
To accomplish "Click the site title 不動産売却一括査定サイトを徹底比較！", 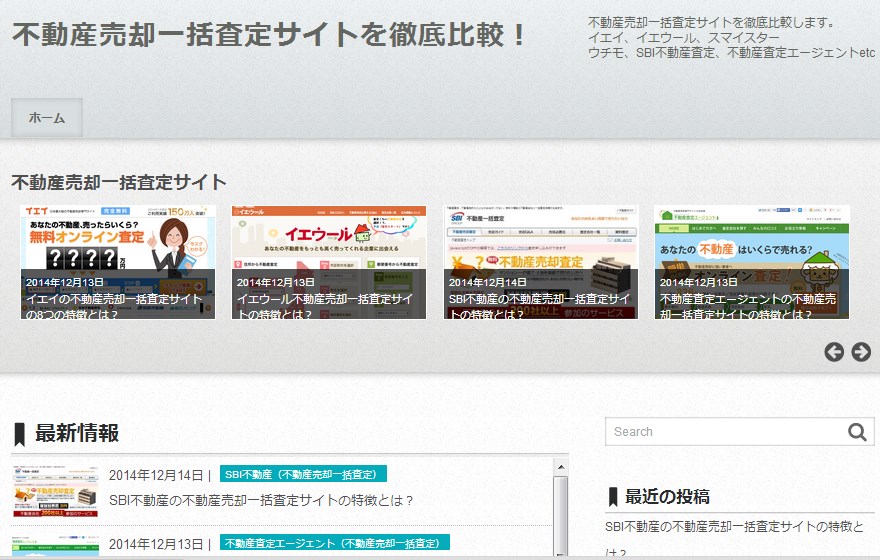I will pyautogui.click(x=270, y=35).
